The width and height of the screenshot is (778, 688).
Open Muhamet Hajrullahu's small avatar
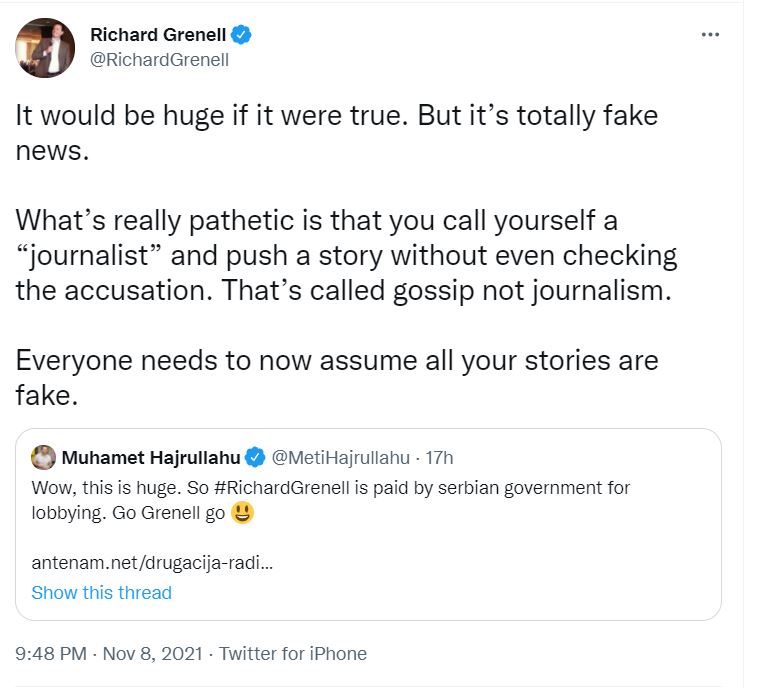pyautogui.click(x=43, y=458)
